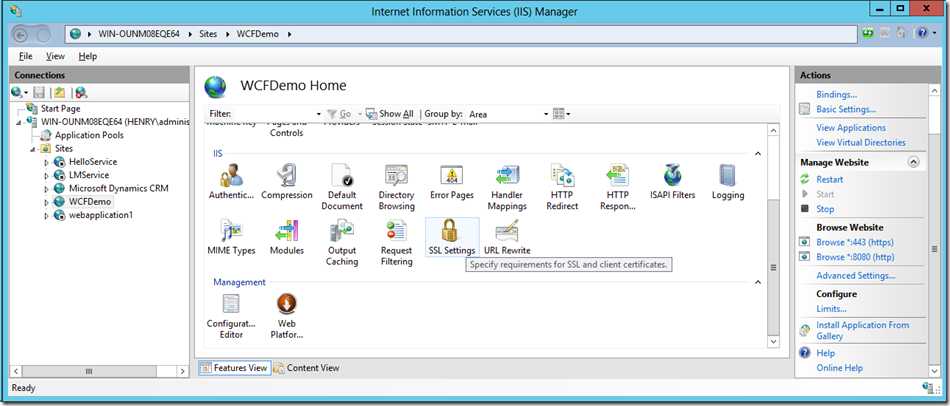950x406 pixels.
Task: Click Basic Settings... action link
Action: click(x=846, y=110)
